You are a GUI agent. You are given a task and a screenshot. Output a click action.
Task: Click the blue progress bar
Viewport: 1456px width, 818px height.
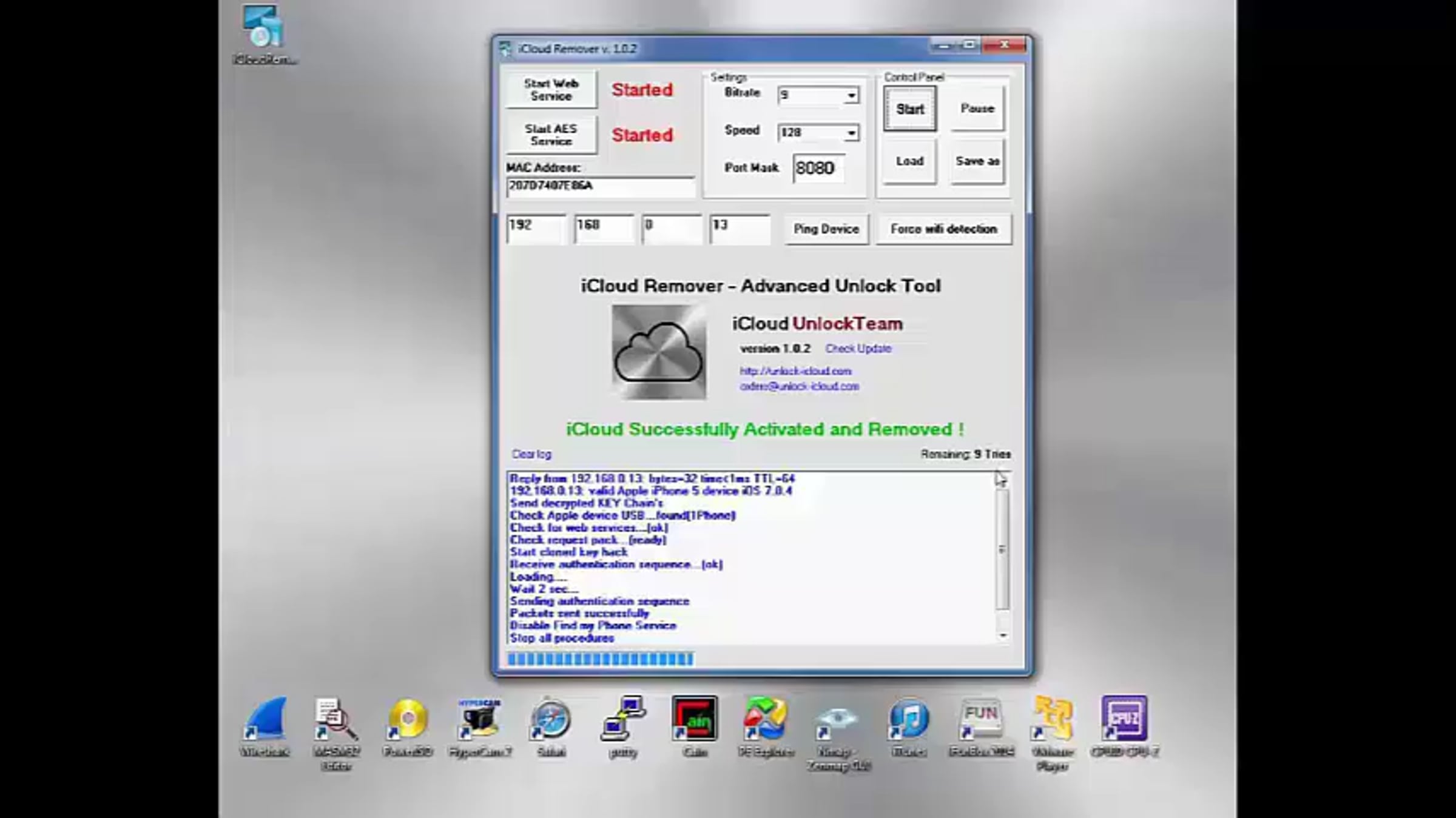[x=601, y=659]
